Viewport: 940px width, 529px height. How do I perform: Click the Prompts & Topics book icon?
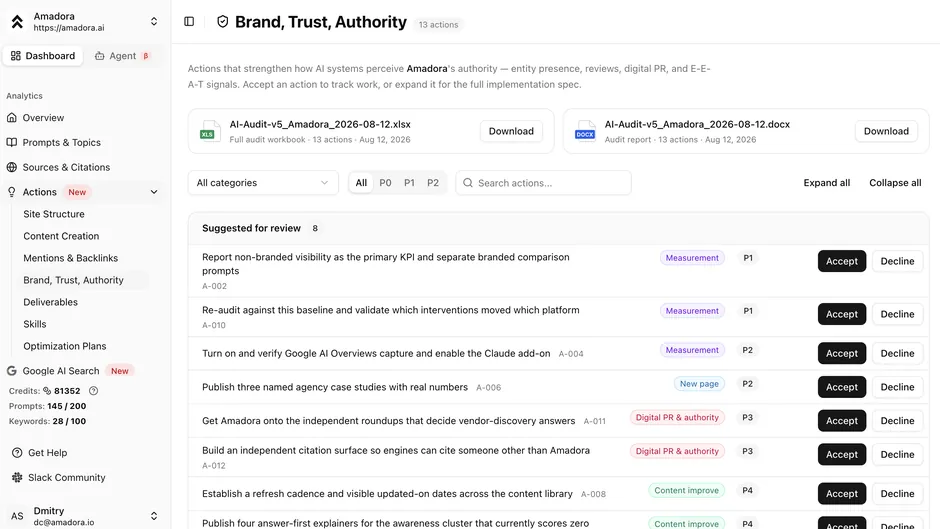(x=11, y=142)
